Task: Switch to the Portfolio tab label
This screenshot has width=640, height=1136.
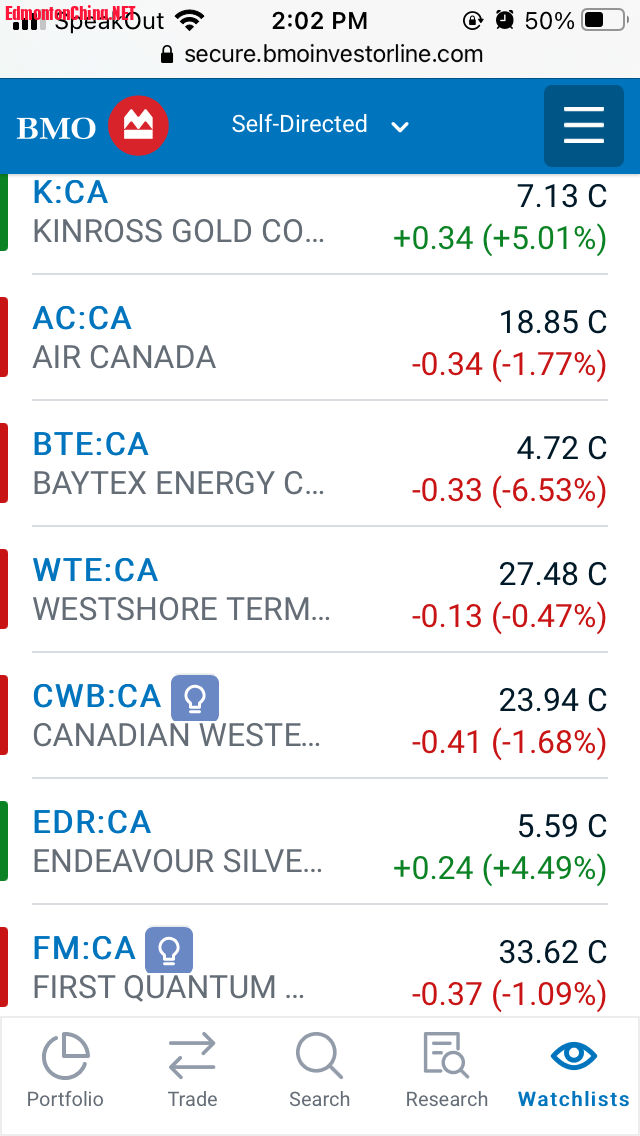Action: tap(65, 1099)
